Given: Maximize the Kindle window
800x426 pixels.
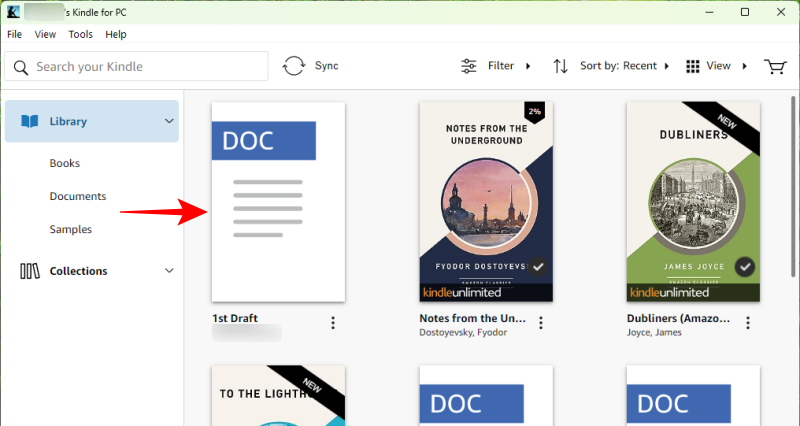Looking at the screenshot, I should coord(745,12).
